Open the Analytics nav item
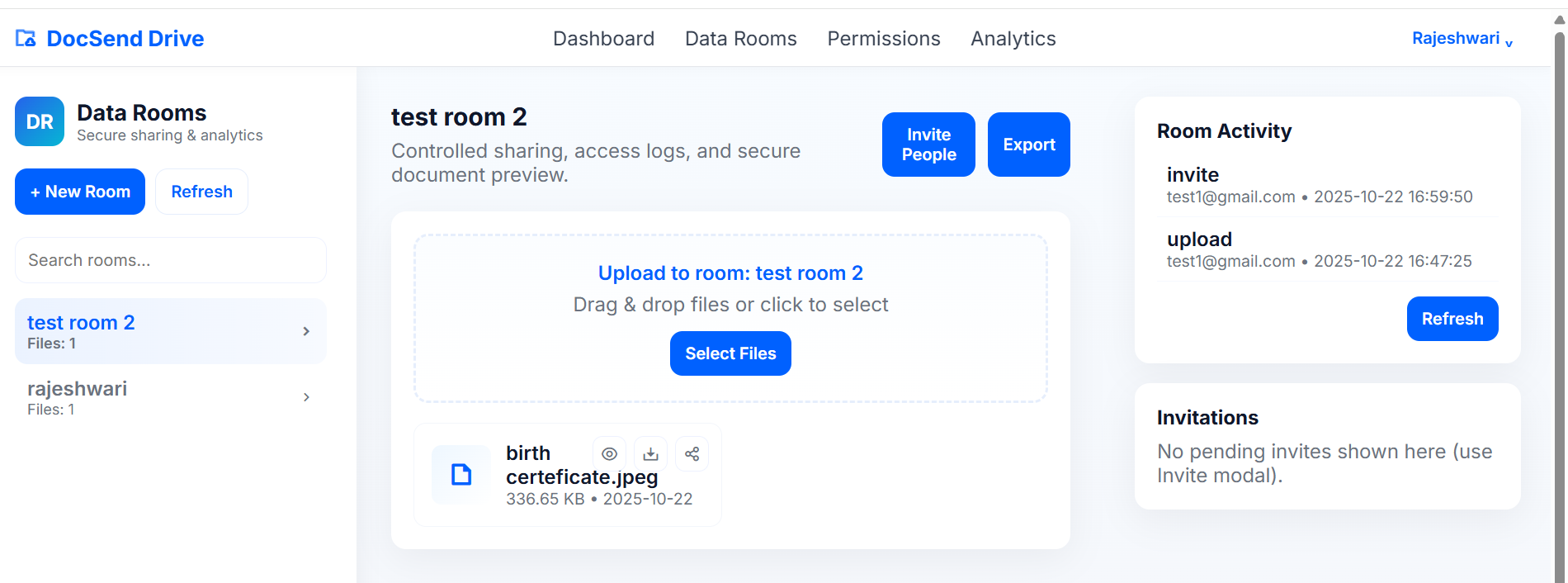Screen dimensions: 1568x583 1013,39
